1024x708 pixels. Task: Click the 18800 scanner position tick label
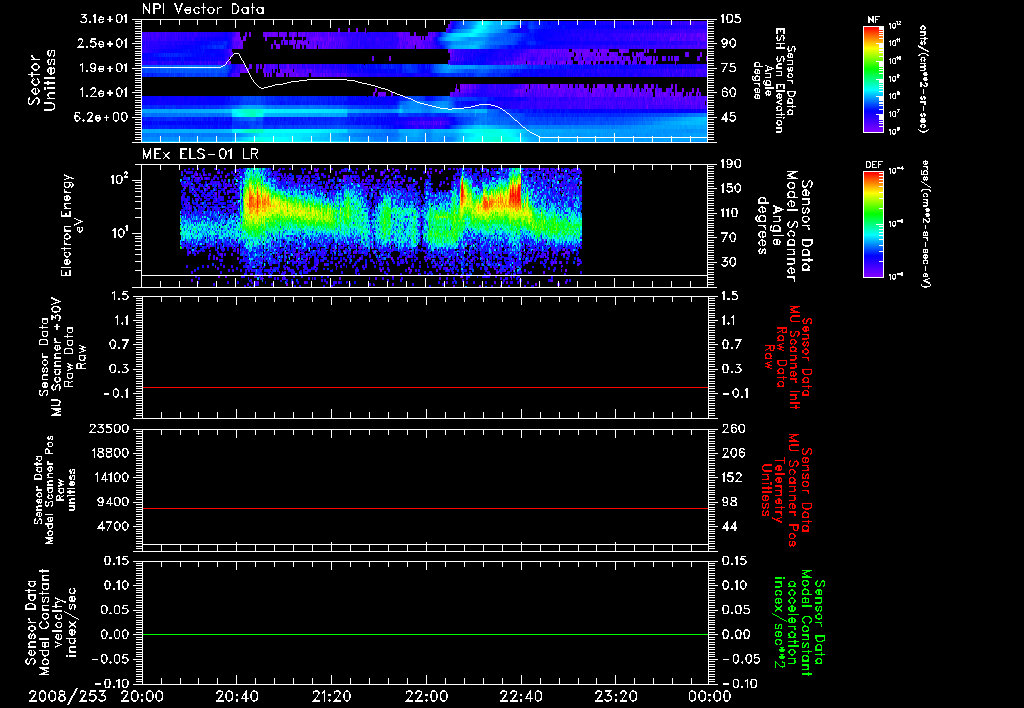(x=110, y=453)
